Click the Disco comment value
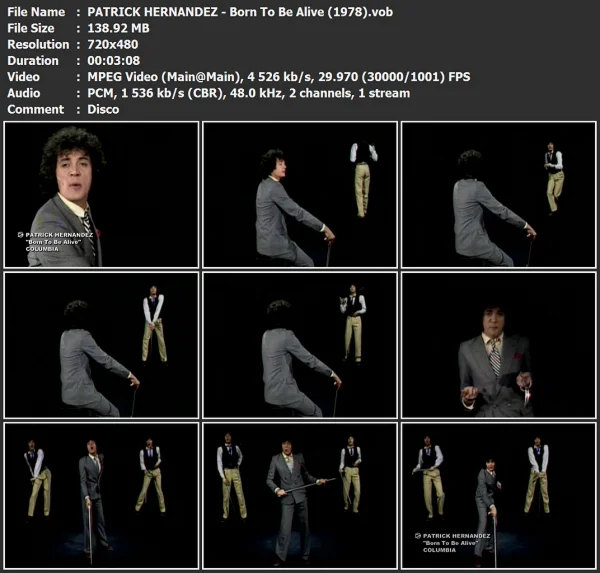 [103, 109]
